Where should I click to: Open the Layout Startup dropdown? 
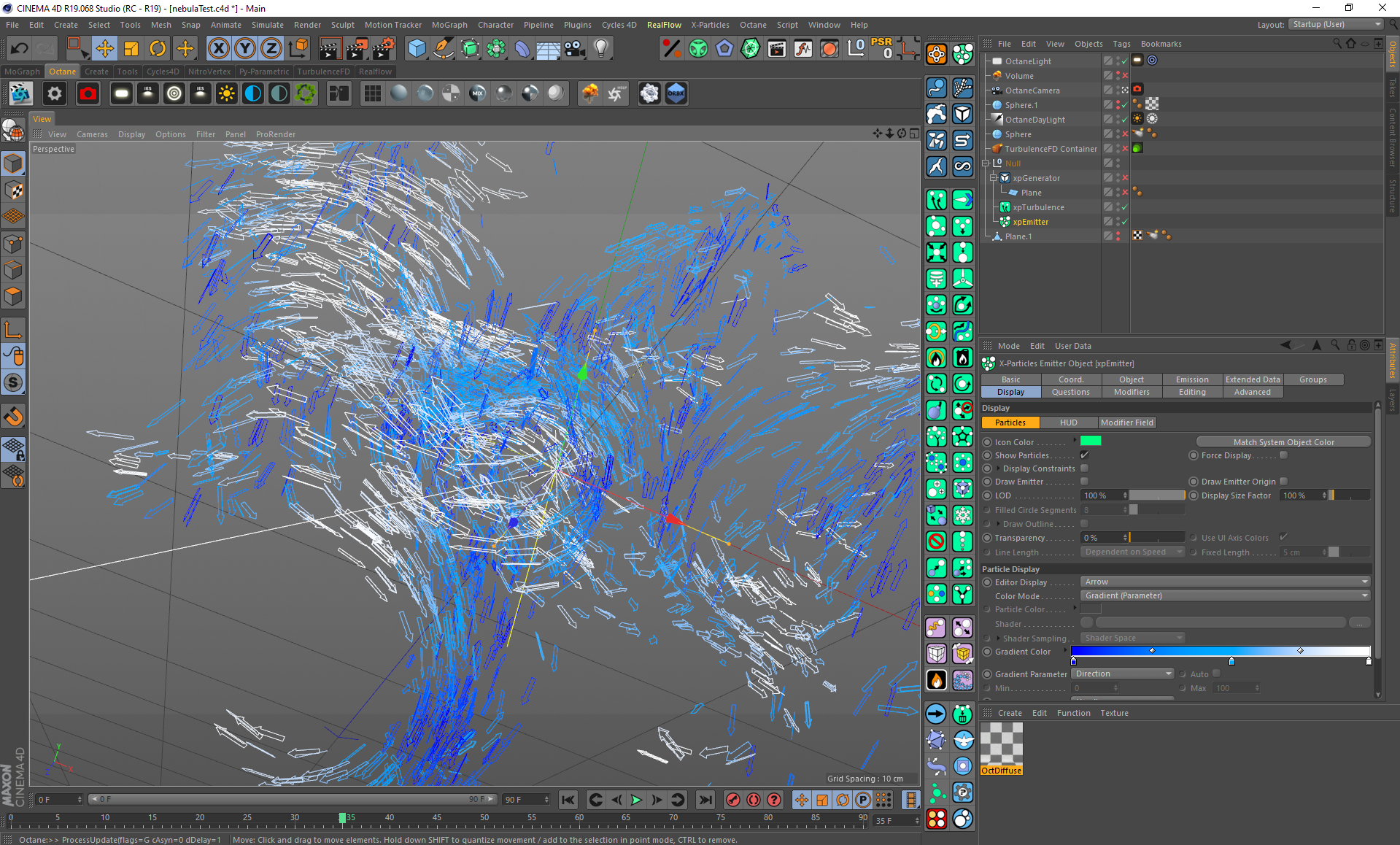(1336, 24)
